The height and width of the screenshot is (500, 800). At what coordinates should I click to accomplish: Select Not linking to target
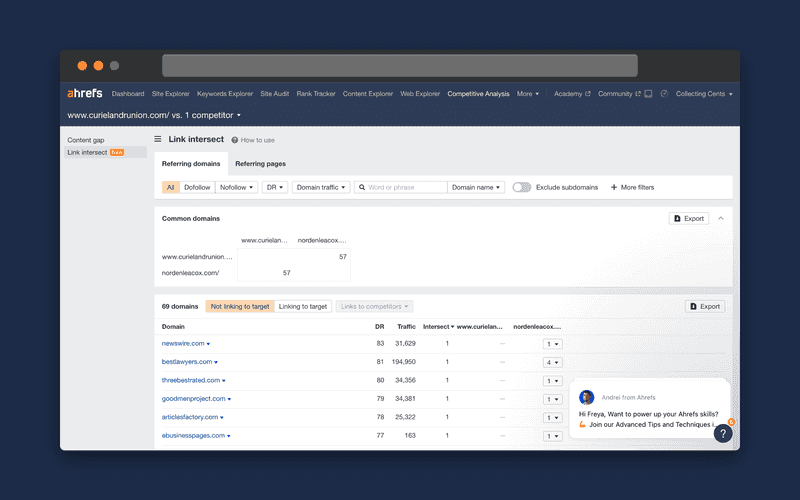pos(240,307)
